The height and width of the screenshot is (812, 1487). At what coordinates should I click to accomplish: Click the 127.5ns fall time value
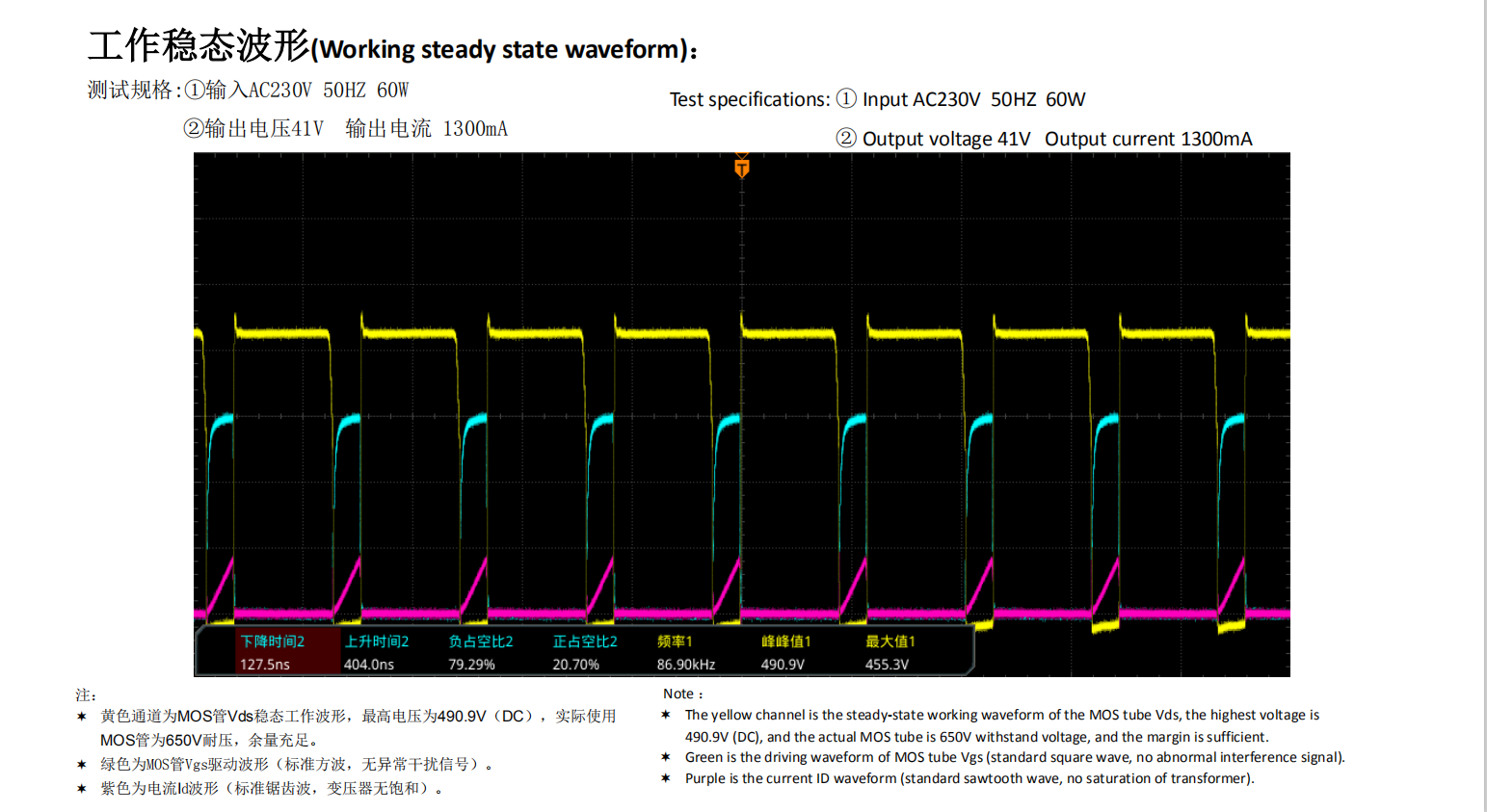(265, 665)
